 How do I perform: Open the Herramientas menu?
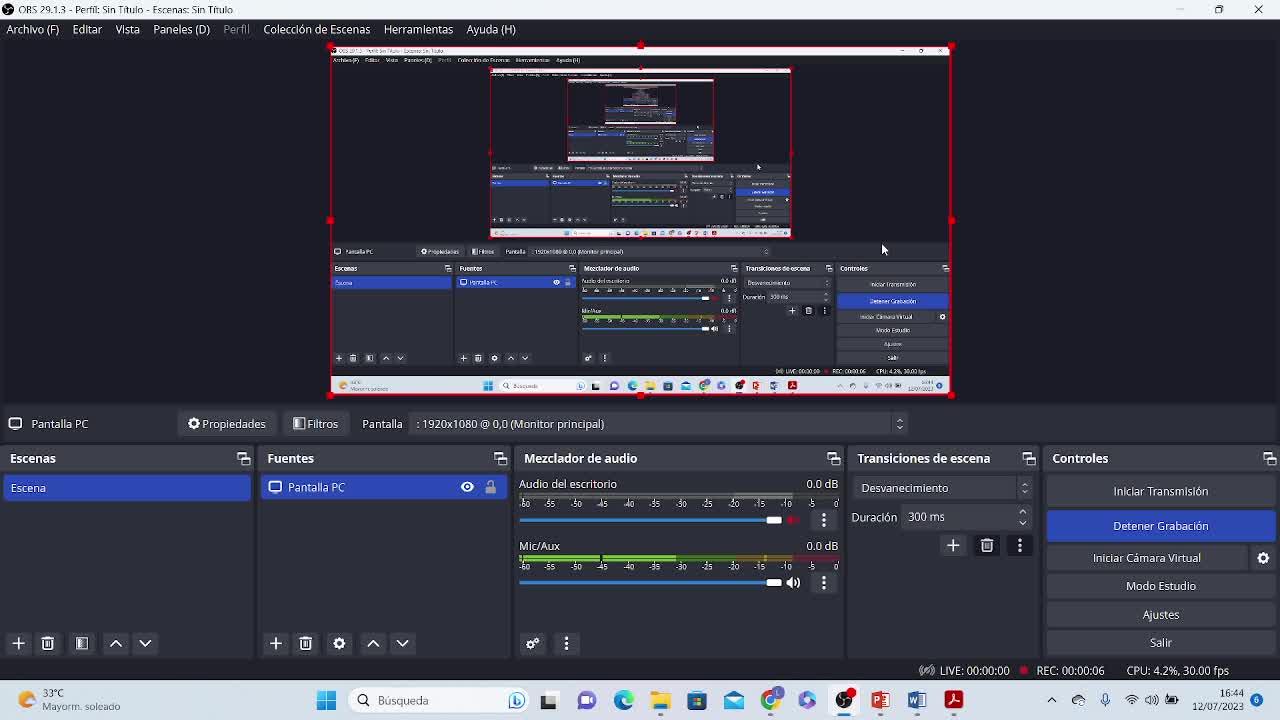418,29
